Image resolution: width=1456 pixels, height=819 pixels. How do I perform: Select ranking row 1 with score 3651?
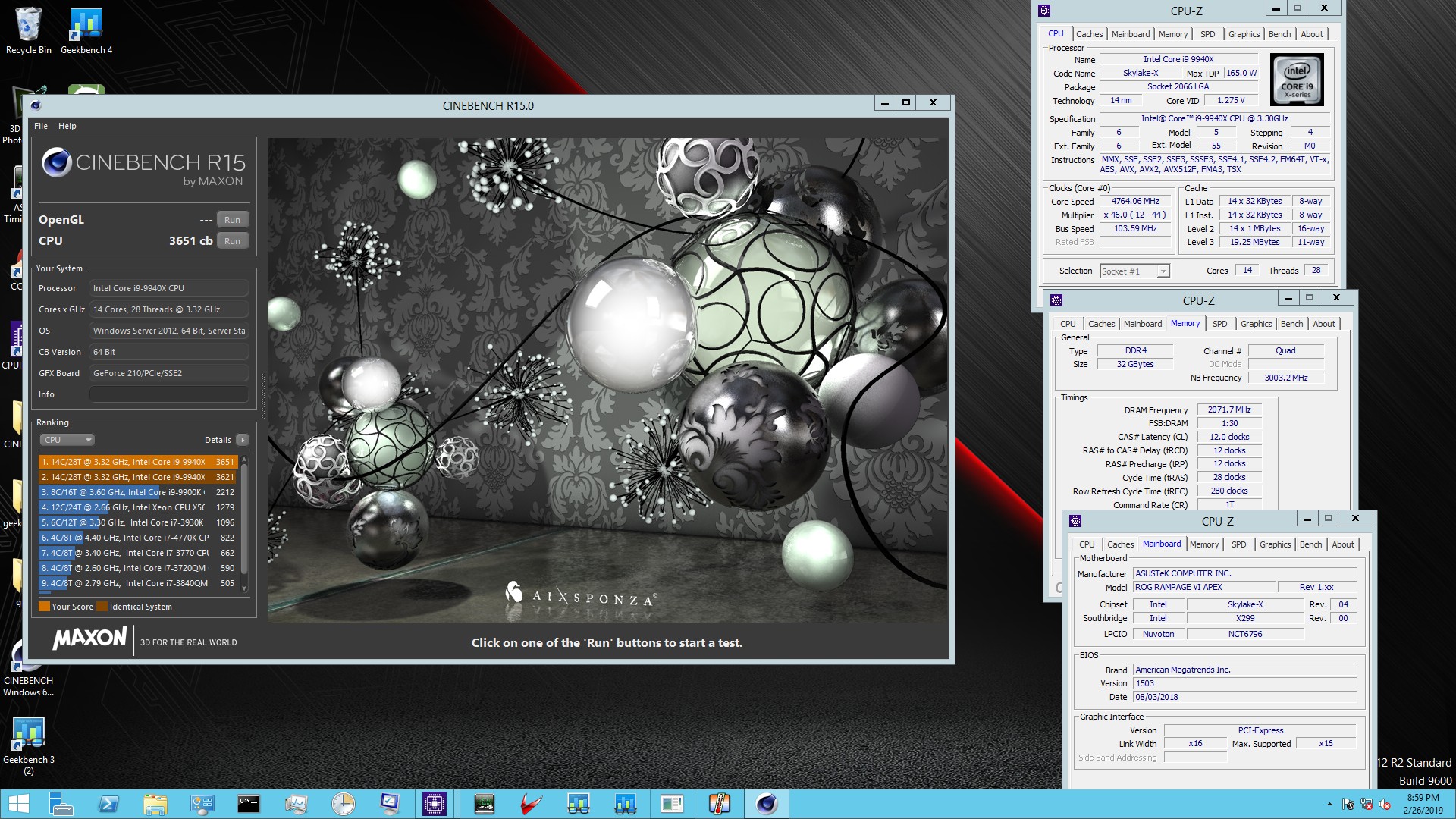point(138,462)
